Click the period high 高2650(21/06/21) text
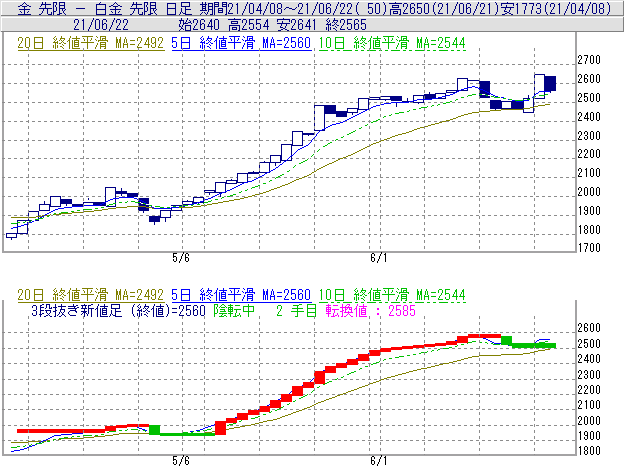Image resolution: width=624 pixels, height=473 pixels. click(445, 8)
